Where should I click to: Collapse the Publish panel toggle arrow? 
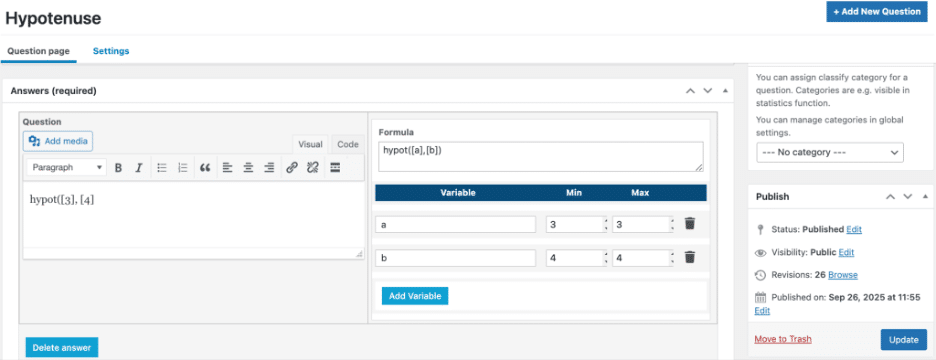coord(925,196)
